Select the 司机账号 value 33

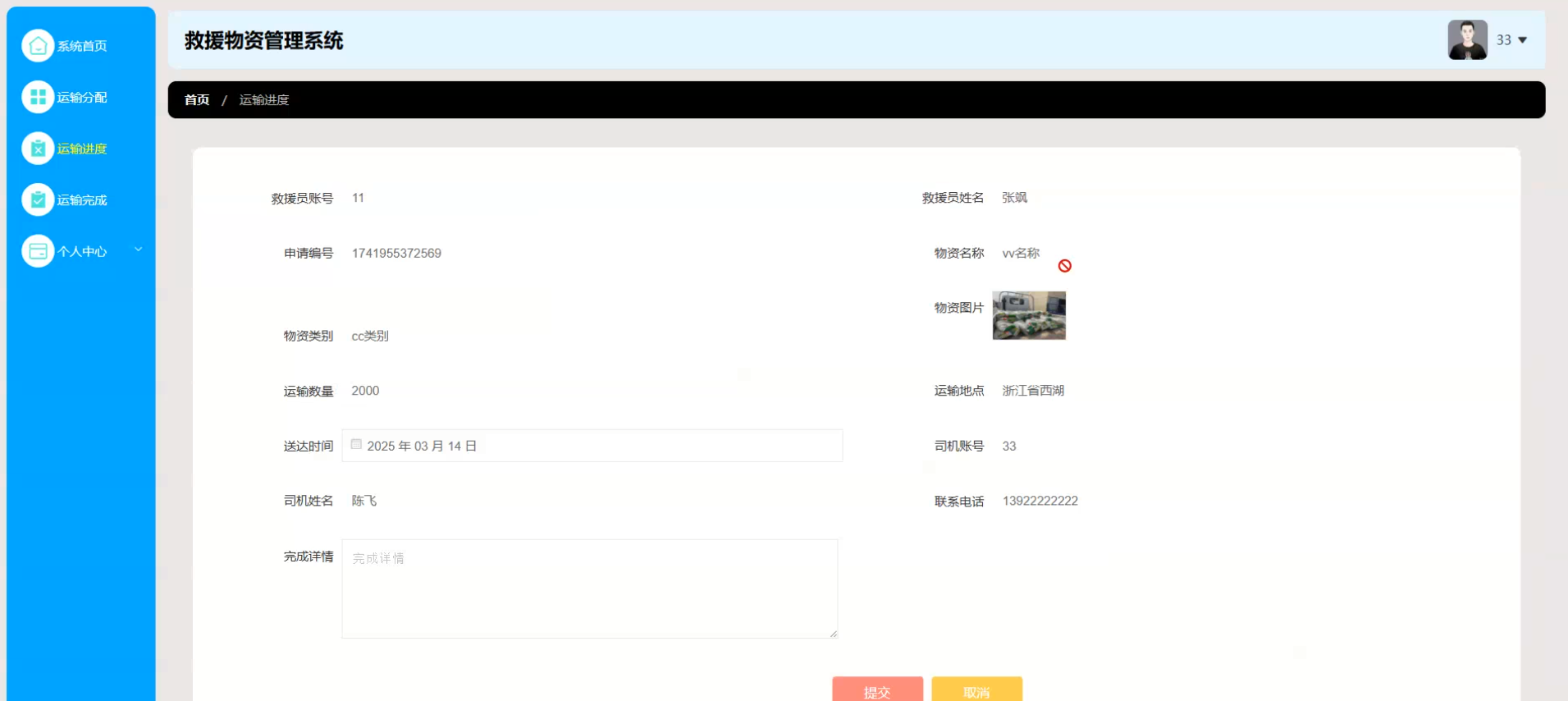(1009, 446)
